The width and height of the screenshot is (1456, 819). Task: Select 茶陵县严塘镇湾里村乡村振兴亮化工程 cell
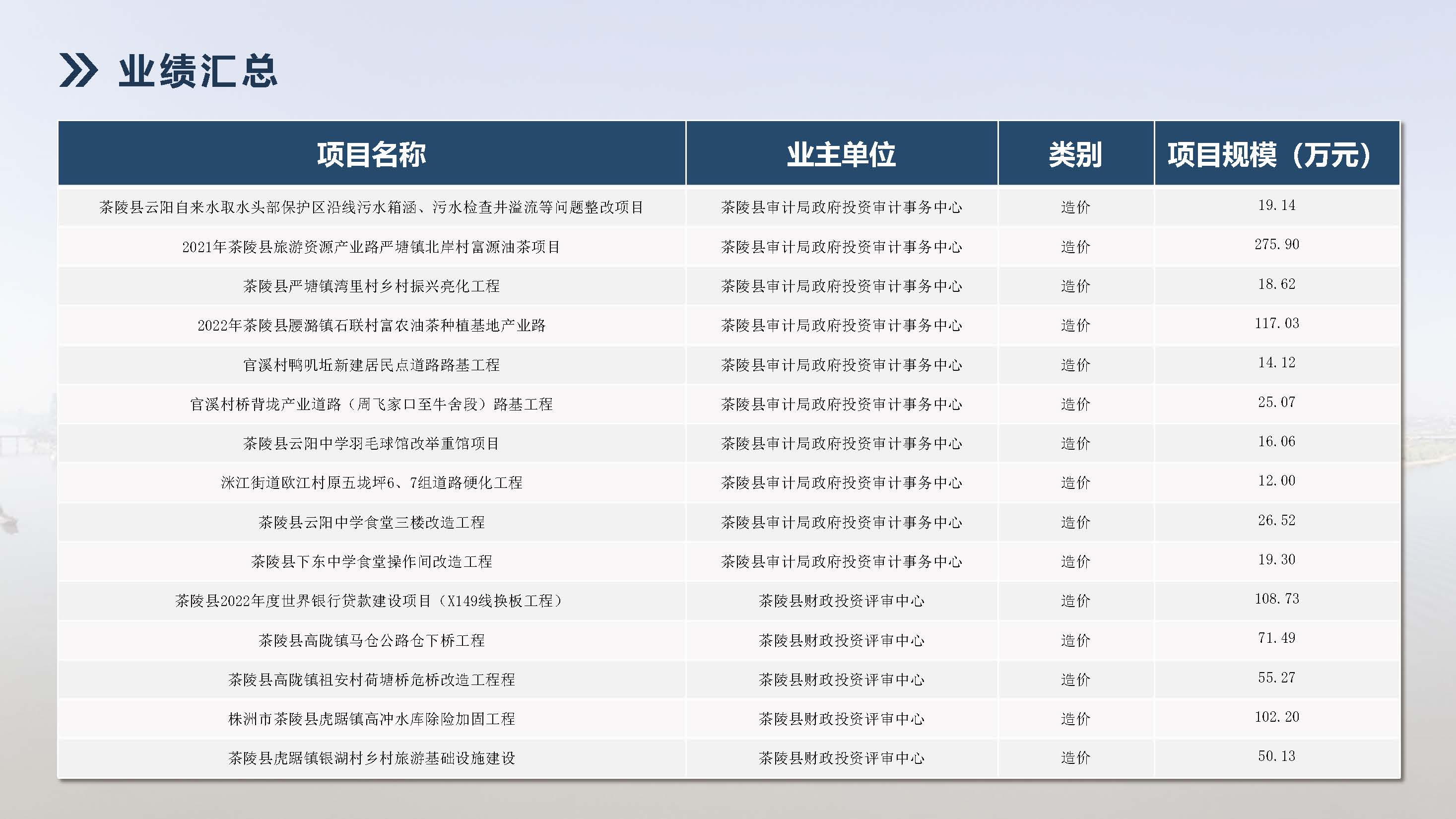(x=371, y=286)
